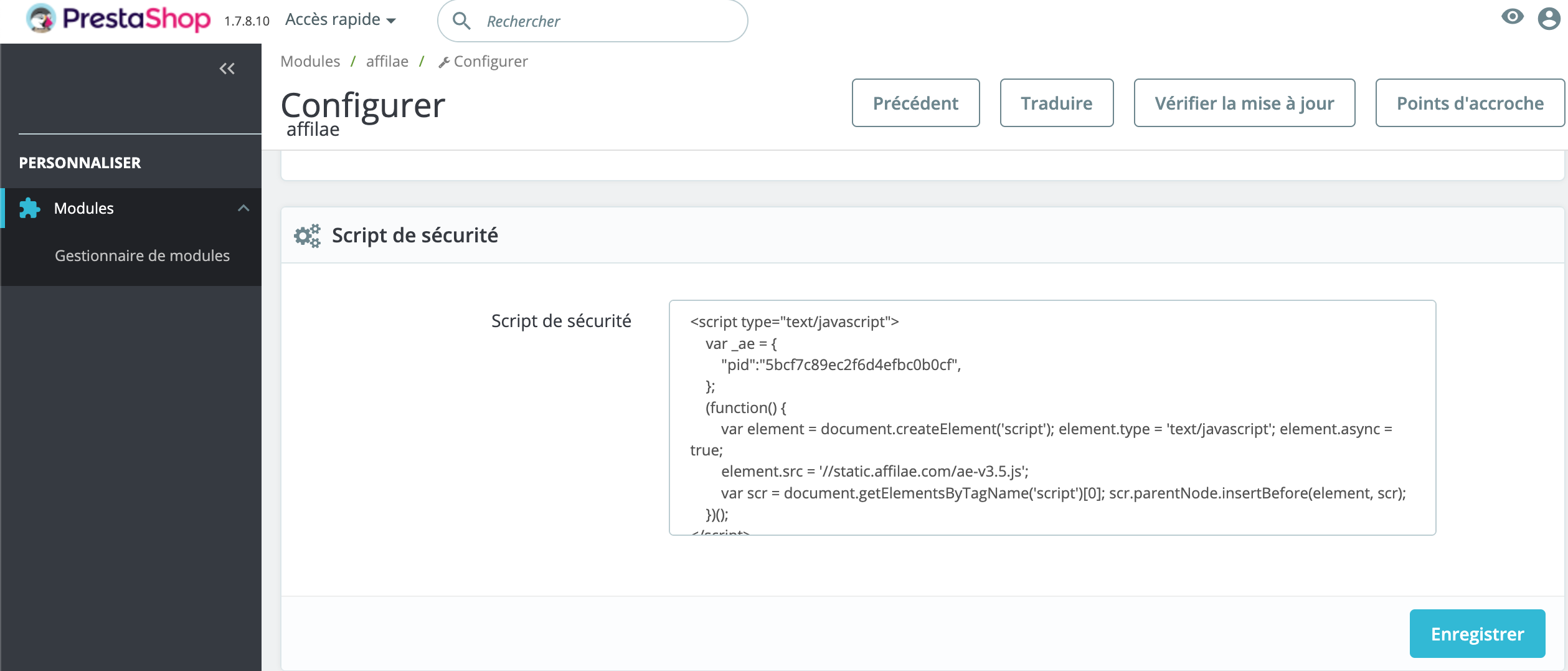Click the Traduire button
The height and width of the screenshot is (671, 1568).
coord(1056,103)
